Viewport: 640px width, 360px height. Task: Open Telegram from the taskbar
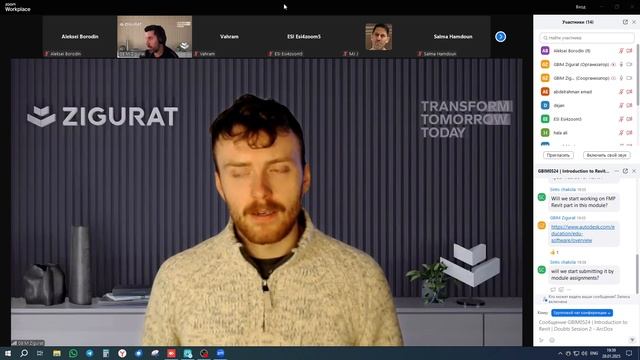[89, 353]
